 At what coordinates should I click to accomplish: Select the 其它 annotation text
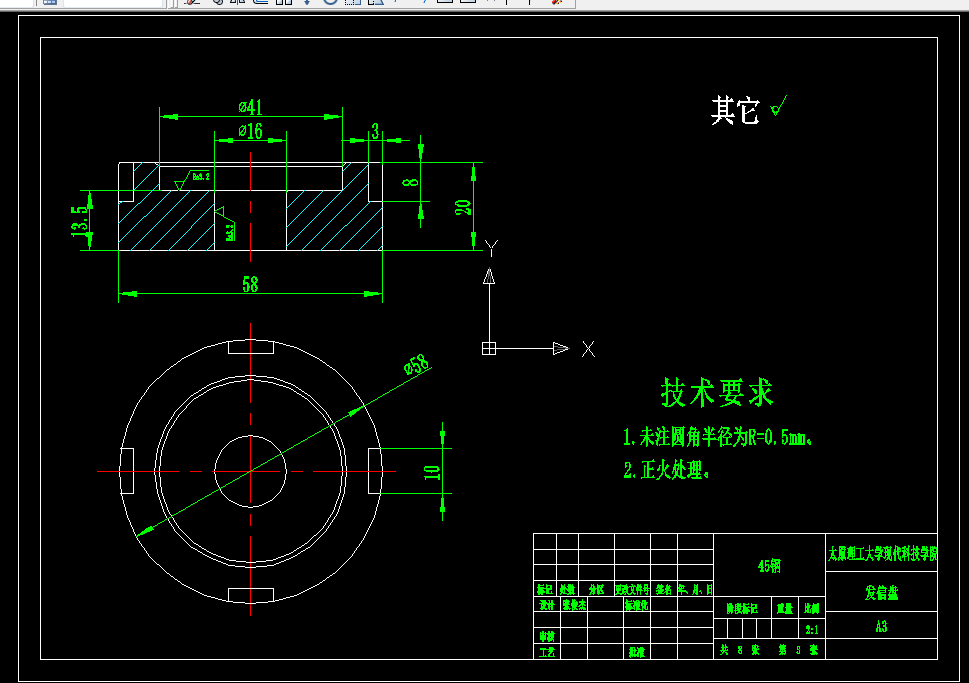(735, 111)
